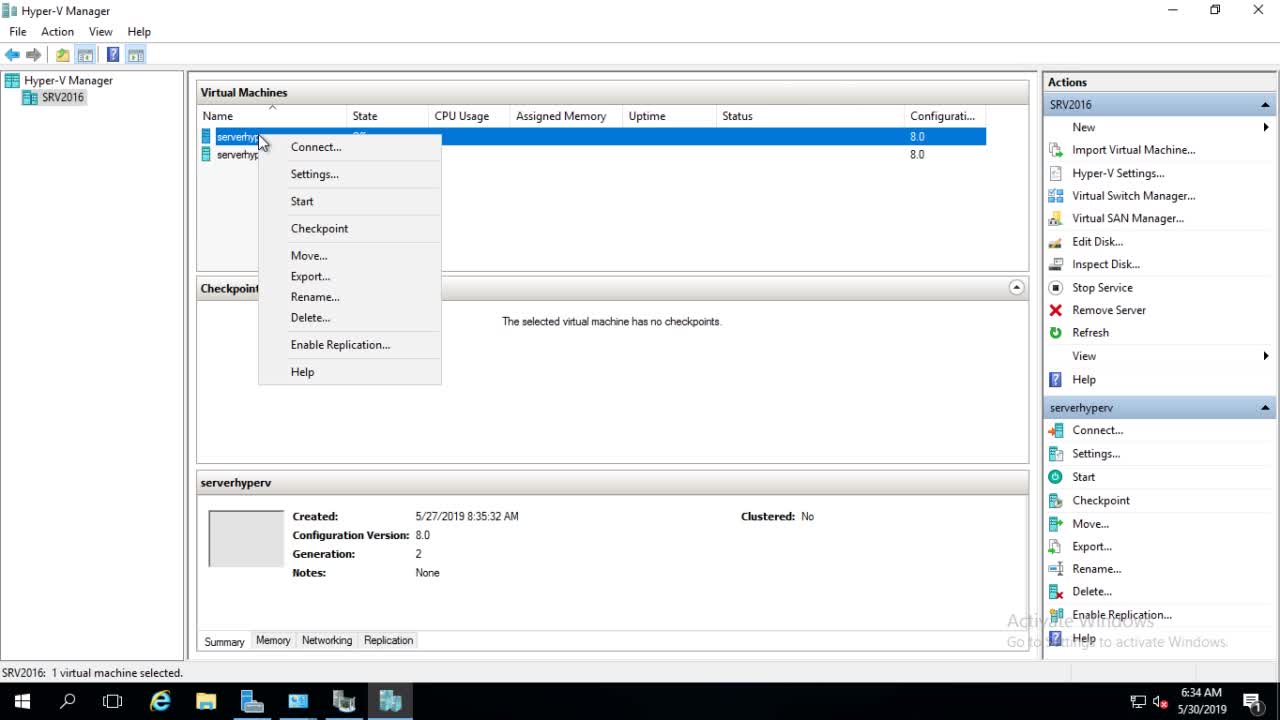Open the Help menu in menu bar
The height and width of the screenshot is (720, 1280).
click(139, 32)
